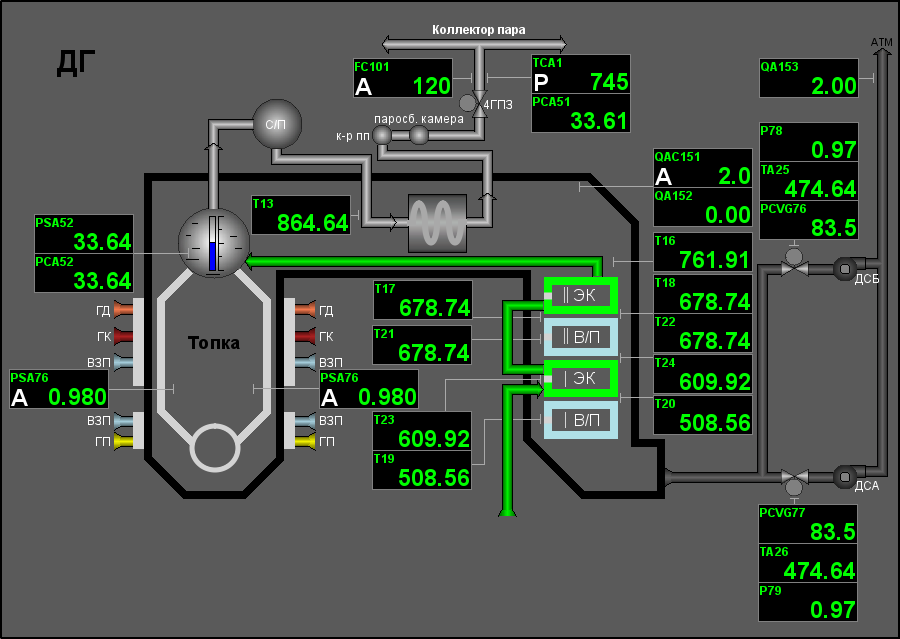900x639 pixels.
Task: Click the Топка furnace label
Action: (x=214, y=343)
